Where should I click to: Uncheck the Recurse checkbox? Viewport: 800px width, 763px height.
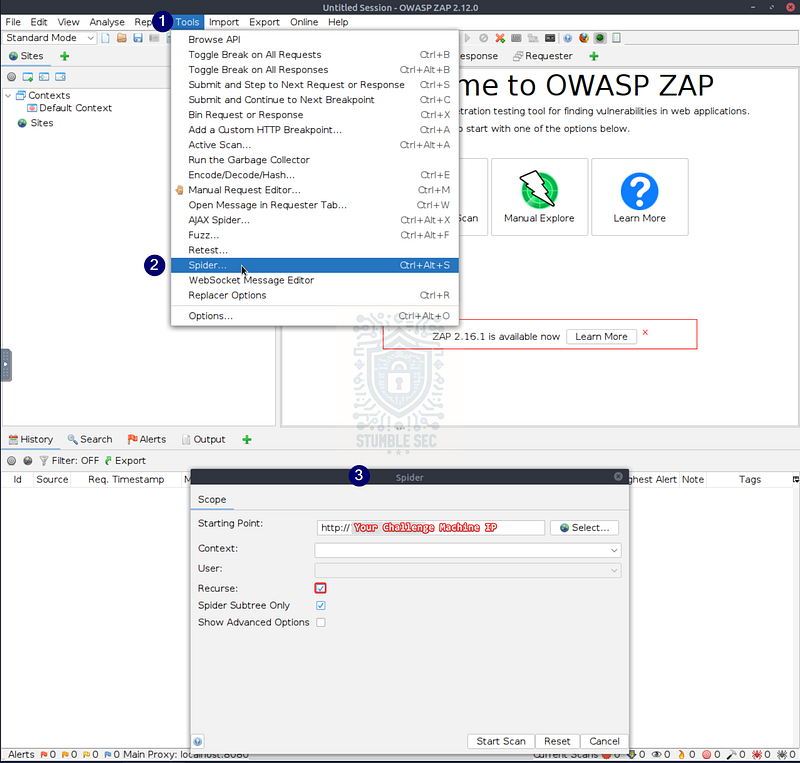(x=320, y=588)
